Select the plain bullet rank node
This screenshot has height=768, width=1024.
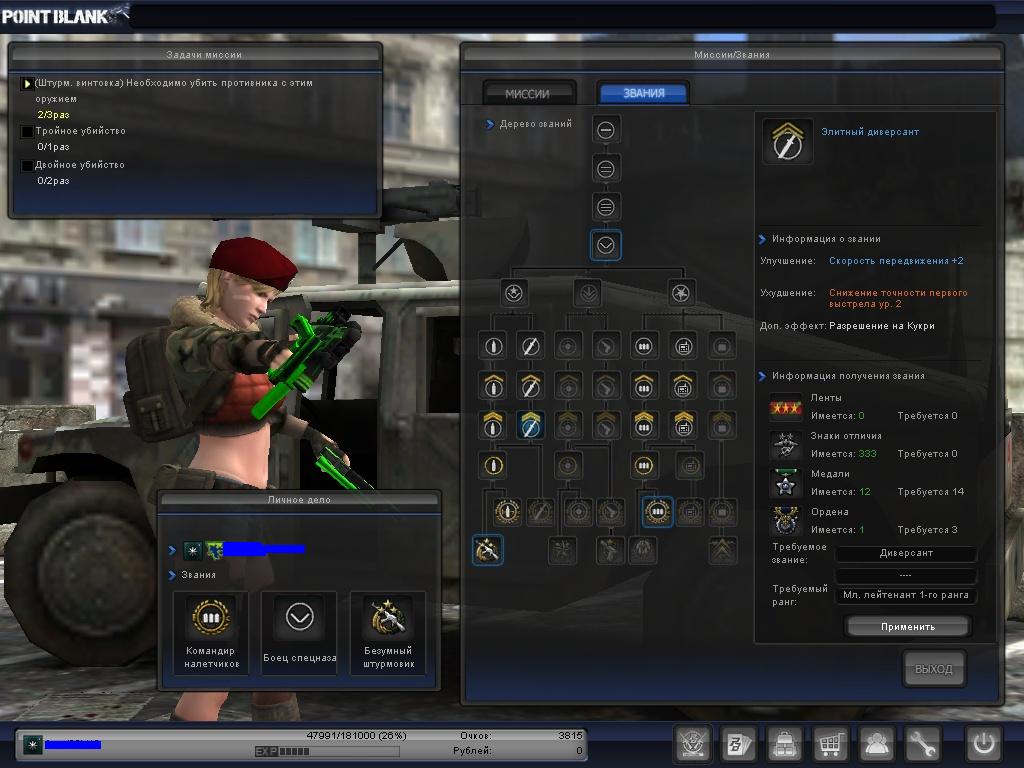pyautogui.click(x=493, y=346)
